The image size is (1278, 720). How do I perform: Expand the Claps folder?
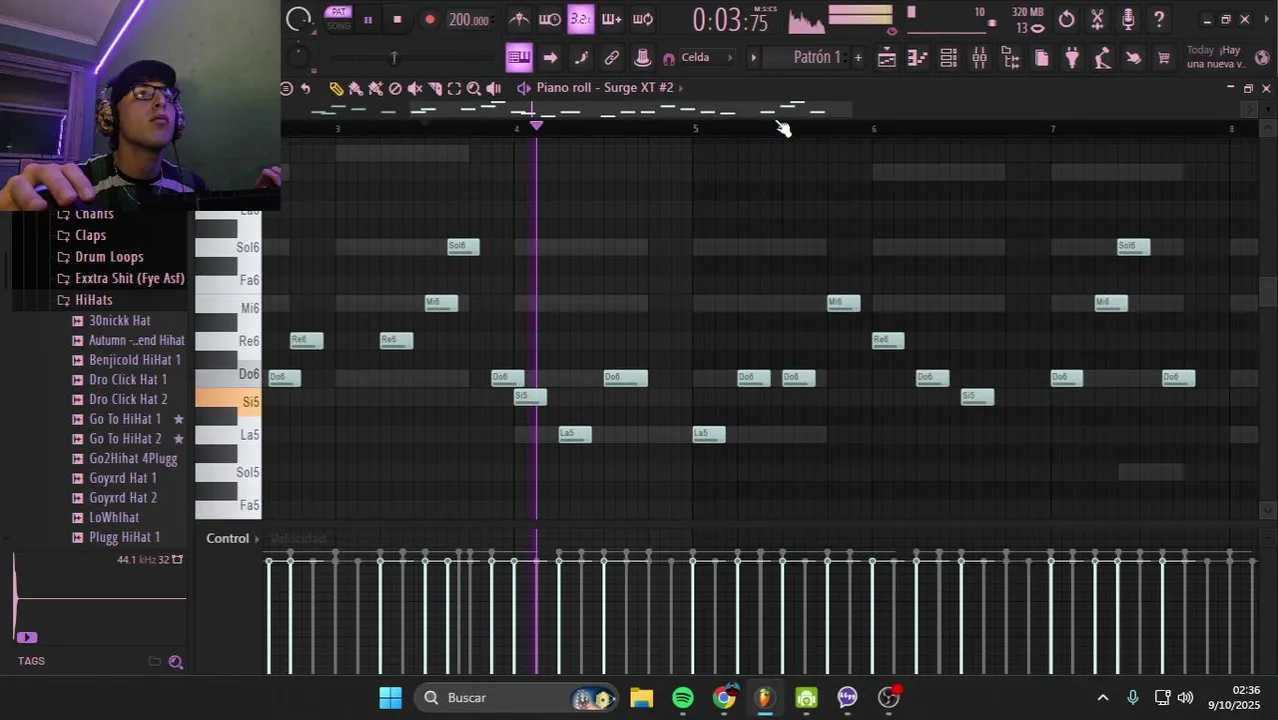[x=90, y=235]
